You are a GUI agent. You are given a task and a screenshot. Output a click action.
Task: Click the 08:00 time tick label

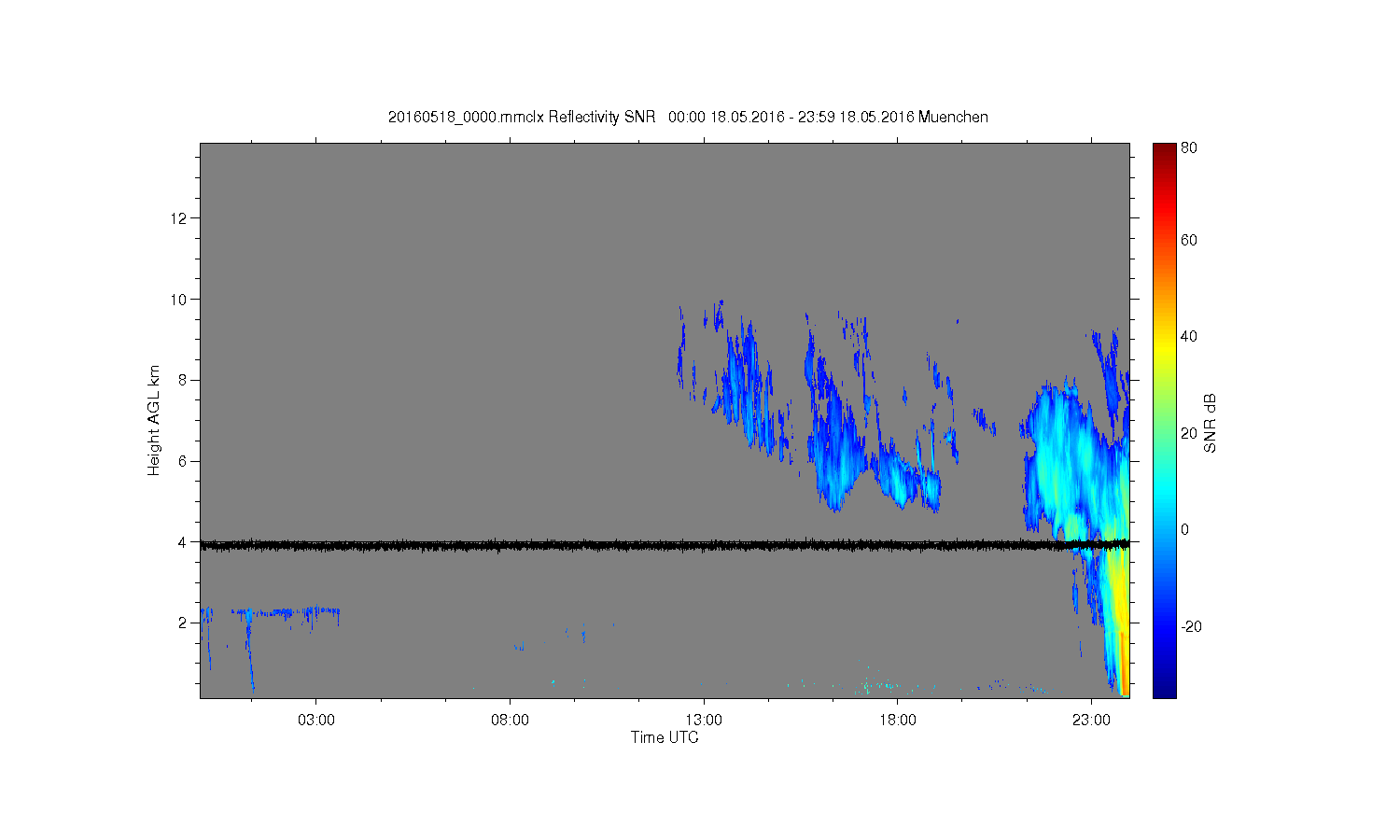510,721
